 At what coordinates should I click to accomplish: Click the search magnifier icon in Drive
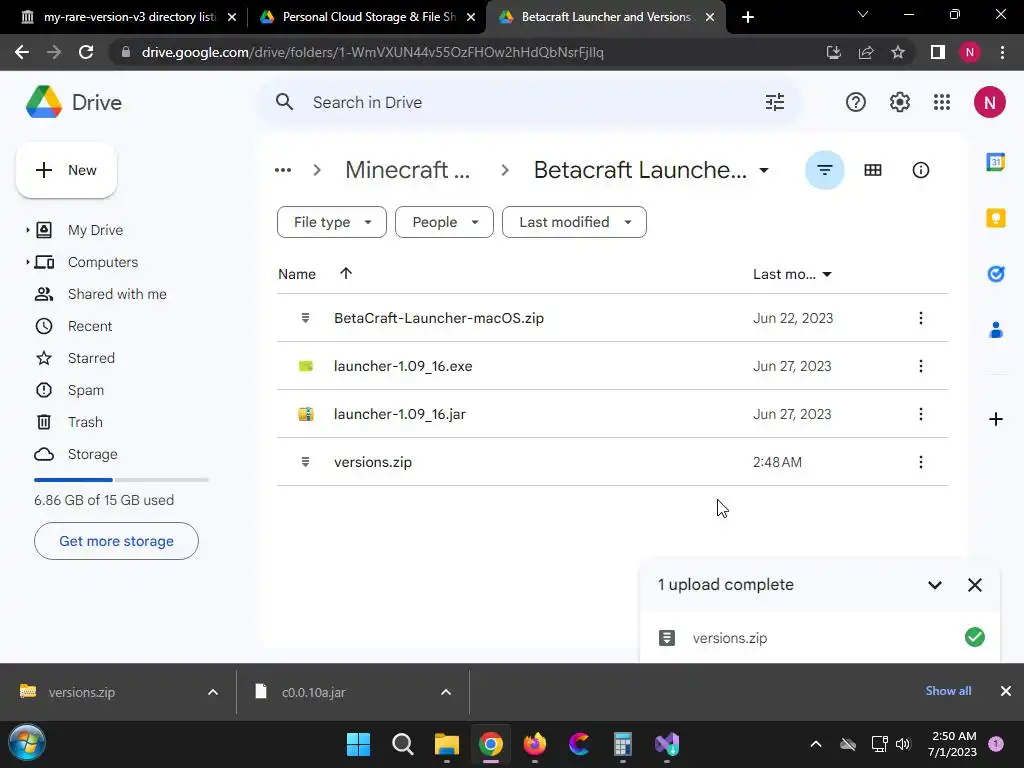coord(284,102)
